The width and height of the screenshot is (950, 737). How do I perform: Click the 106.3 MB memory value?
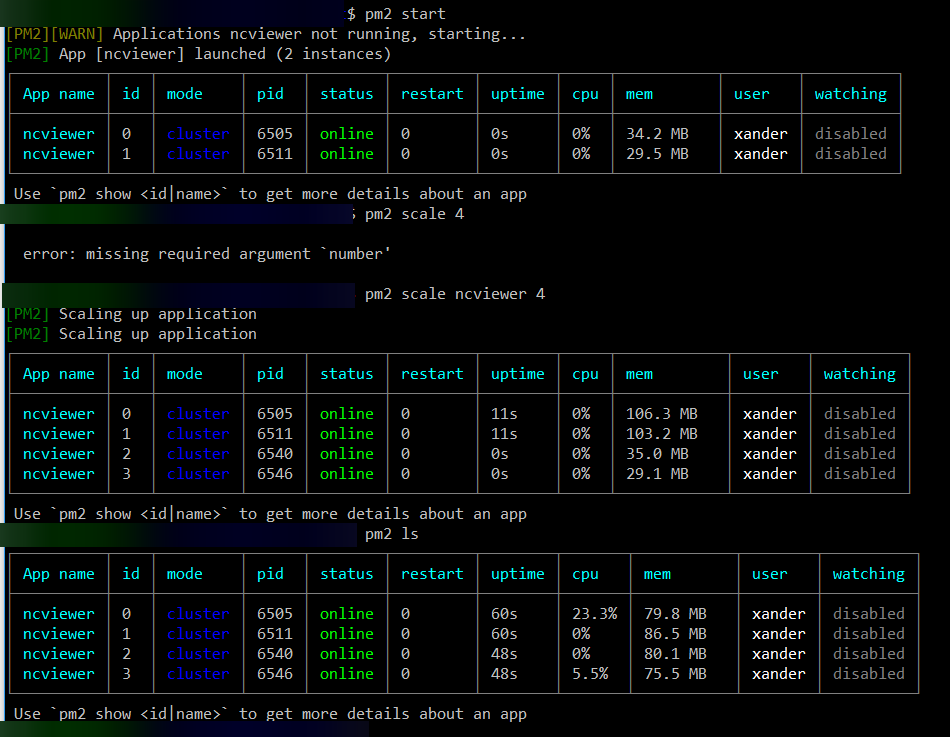[662, 414]
